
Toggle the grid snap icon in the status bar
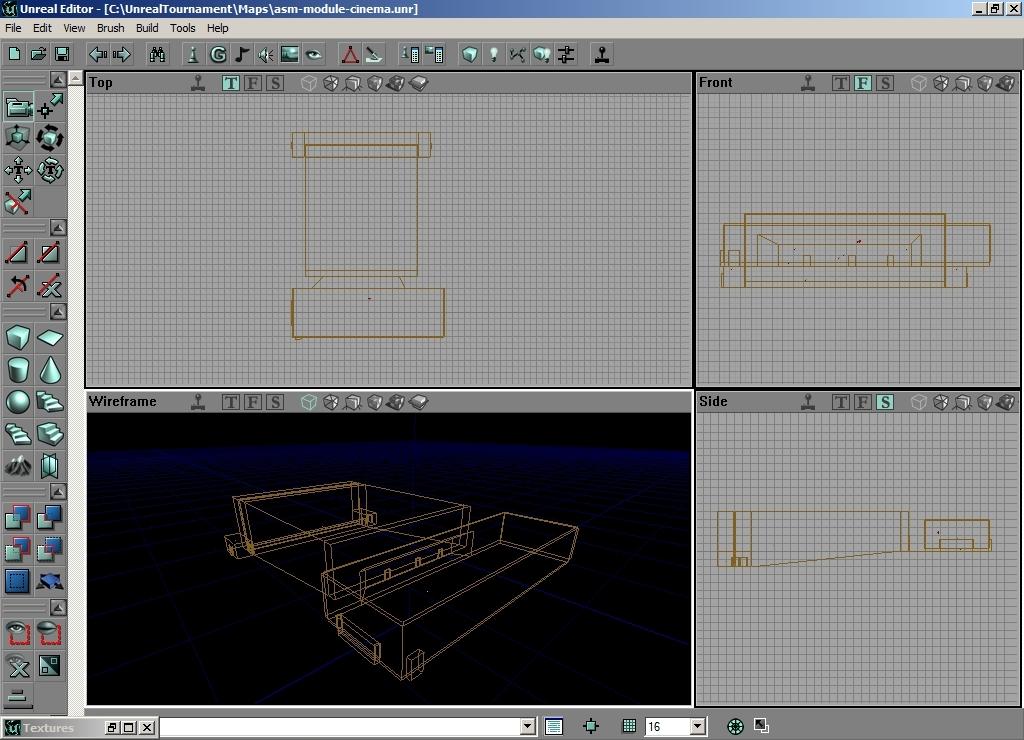[x=629, y=727]
